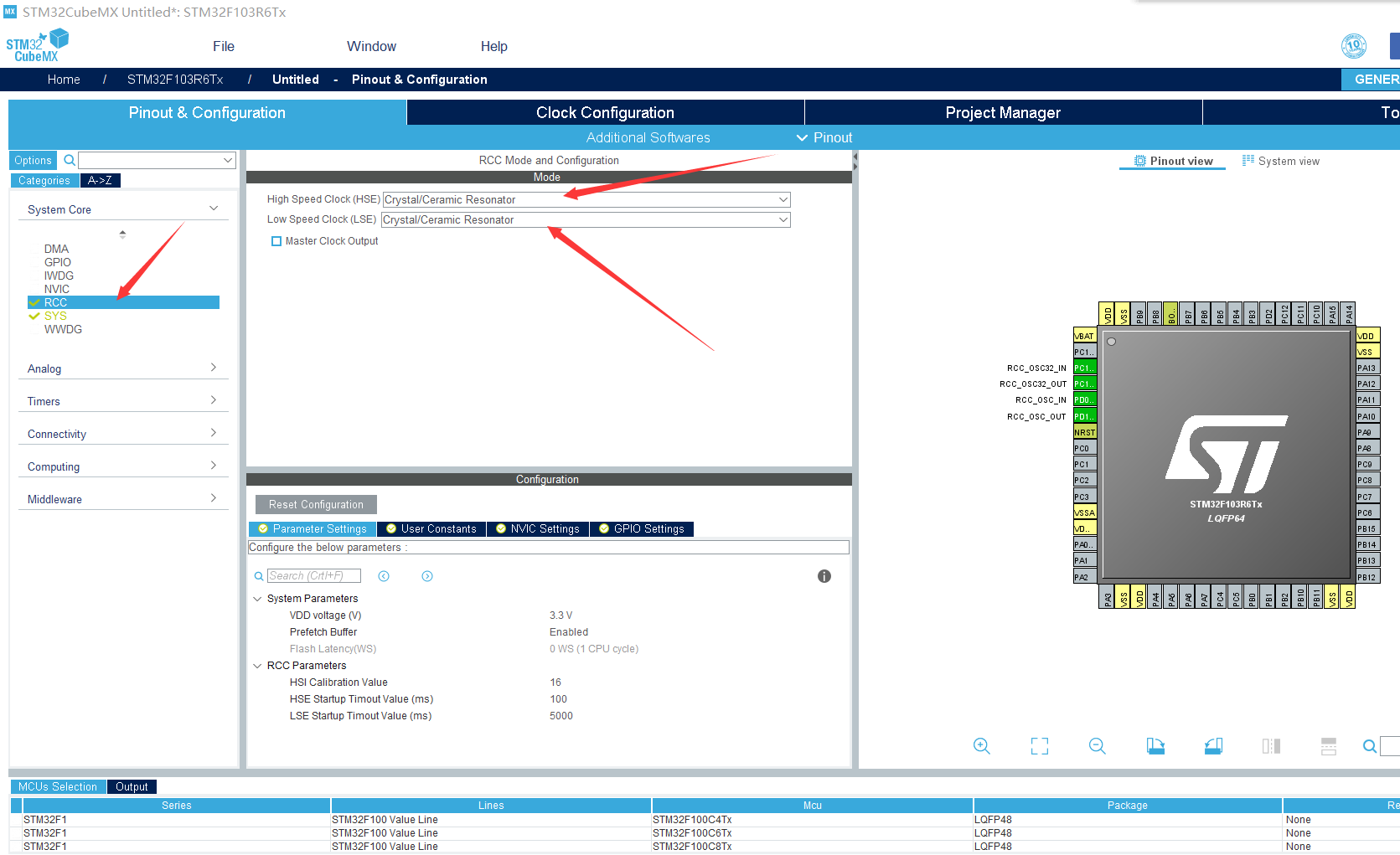Click the best fit view icon

pos(1039,745)
